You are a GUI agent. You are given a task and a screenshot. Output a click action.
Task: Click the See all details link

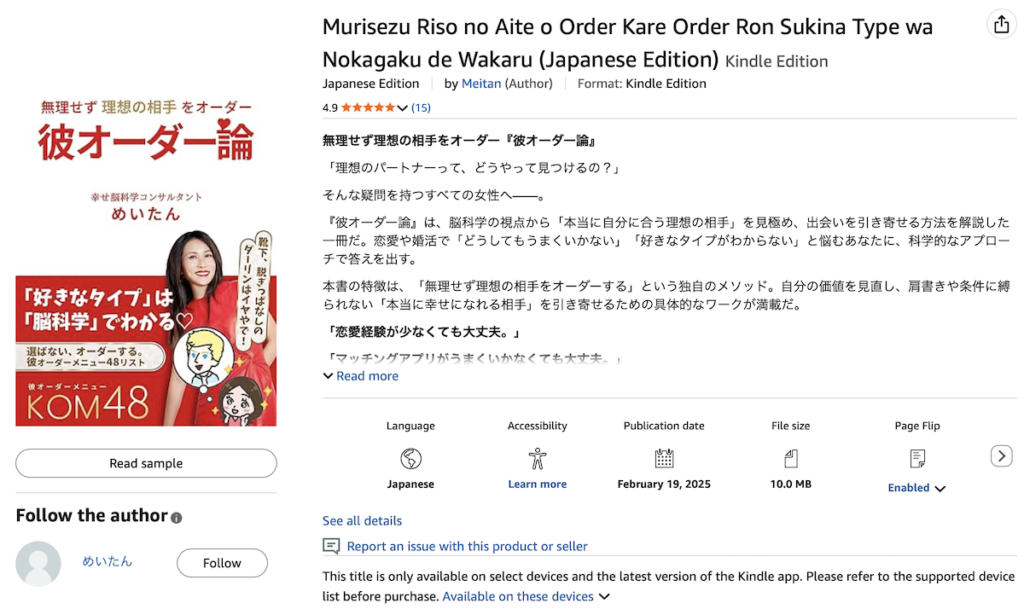click(x=362, y=521)
